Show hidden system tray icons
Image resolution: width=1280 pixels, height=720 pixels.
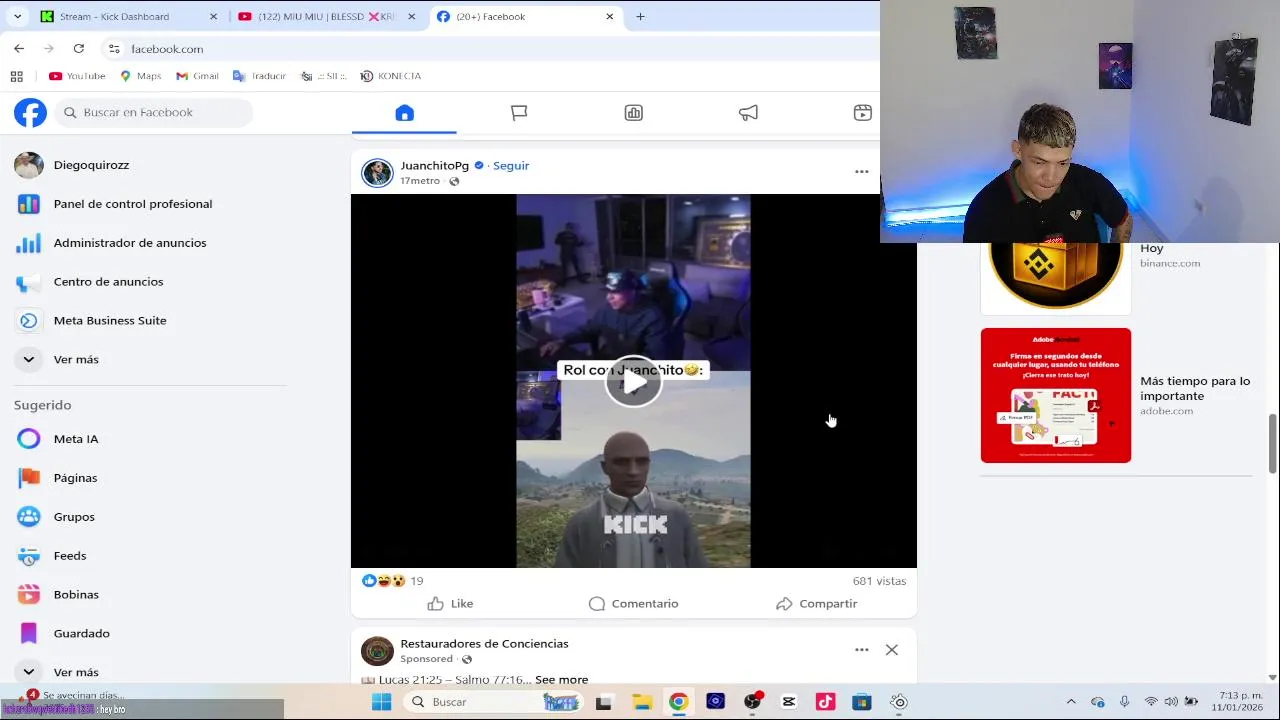point(1071,702)
